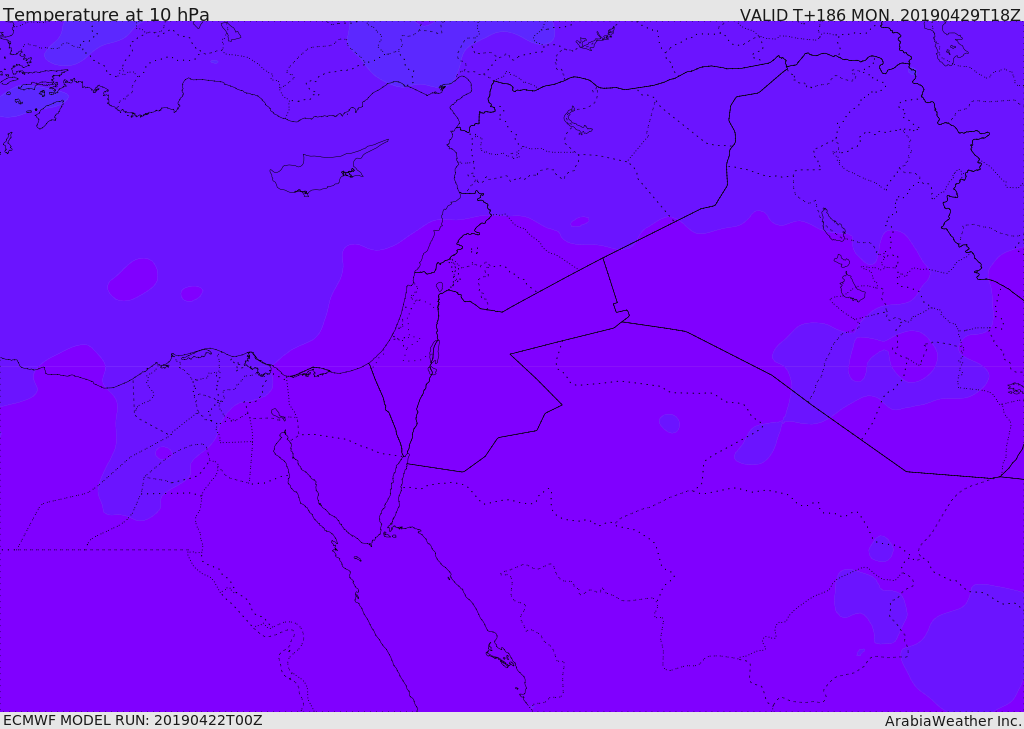Click the 'Temperature at 10 hPa' title text
1024x729 pixels.
pyautogui.click(x=106, y=14)
